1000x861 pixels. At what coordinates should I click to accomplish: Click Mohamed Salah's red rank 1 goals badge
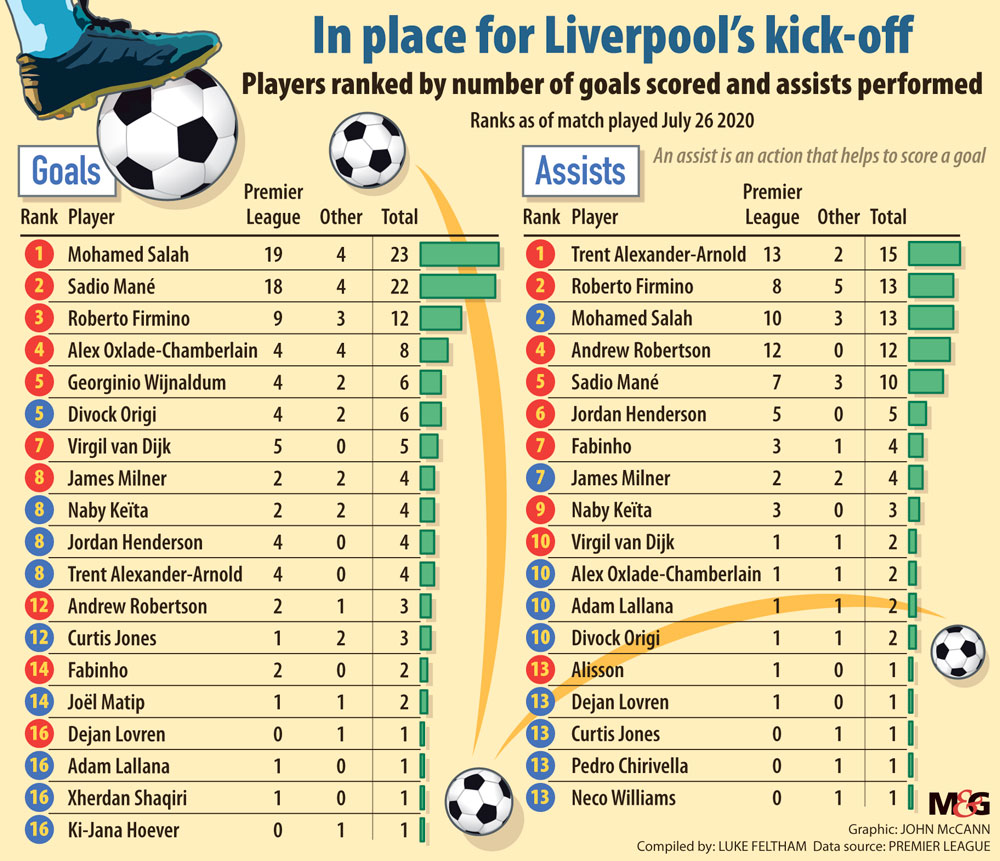39,255
